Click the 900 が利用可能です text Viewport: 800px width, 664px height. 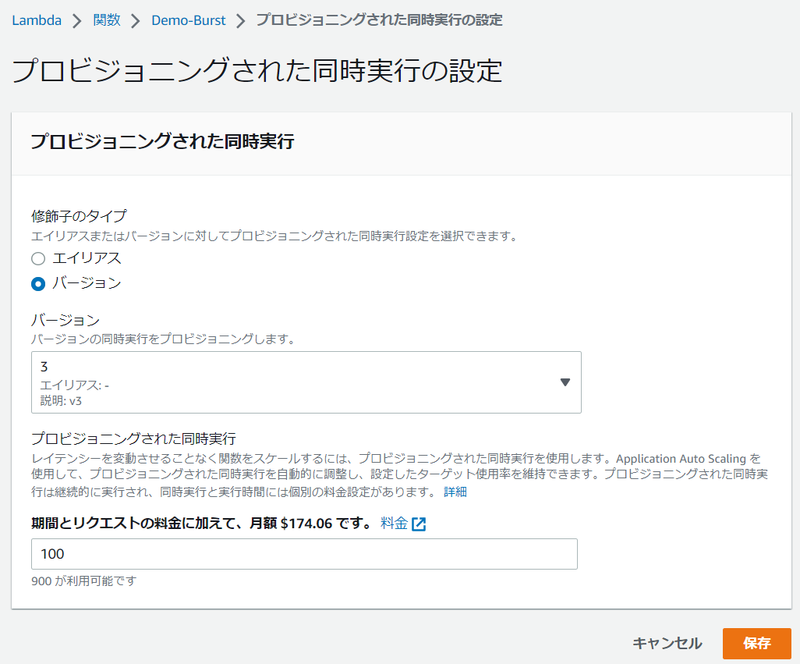coord(84,581)
